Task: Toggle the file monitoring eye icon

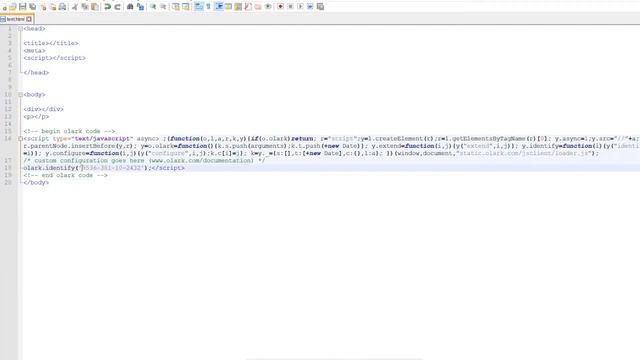Action: 268,7
